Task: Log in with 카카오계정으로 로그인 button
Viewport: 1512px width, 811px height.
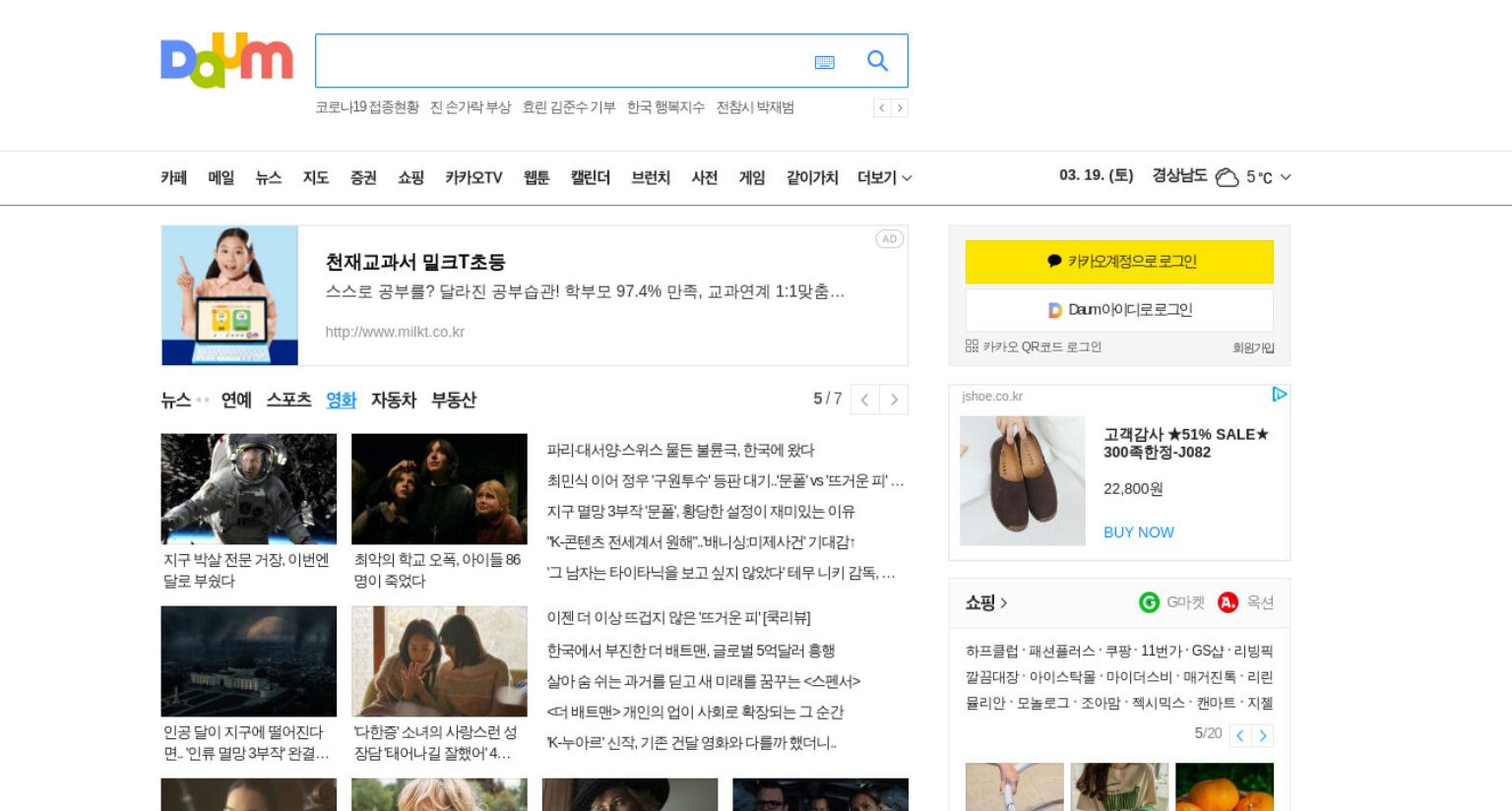Action: click(1119, 262)
